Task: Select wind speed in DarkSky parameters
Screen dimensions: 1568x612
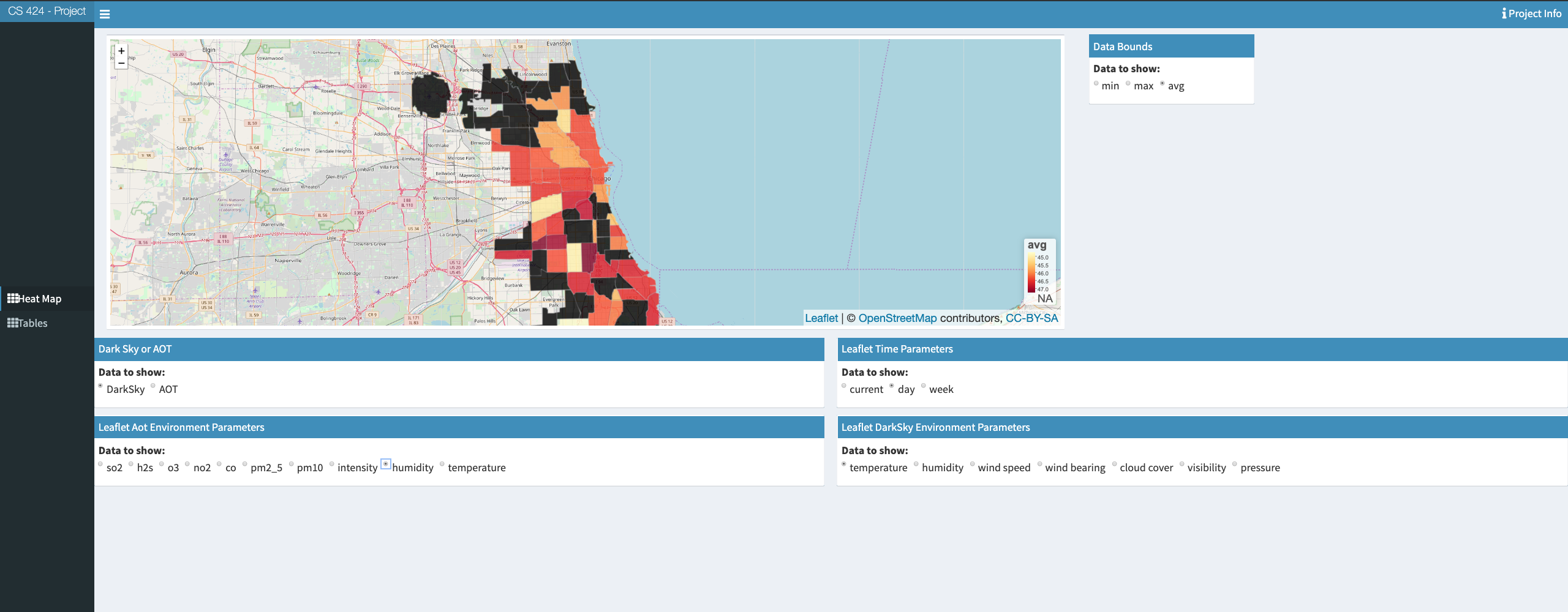Action: pos(973,465)
